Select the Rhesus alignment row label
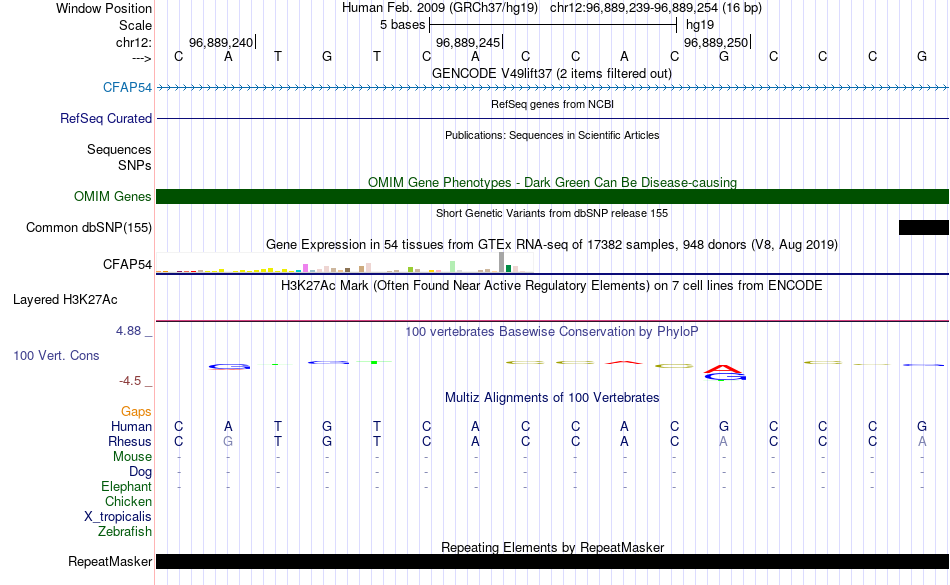Image resolution: width=950 pixels, height=585 pixels. 130,441
